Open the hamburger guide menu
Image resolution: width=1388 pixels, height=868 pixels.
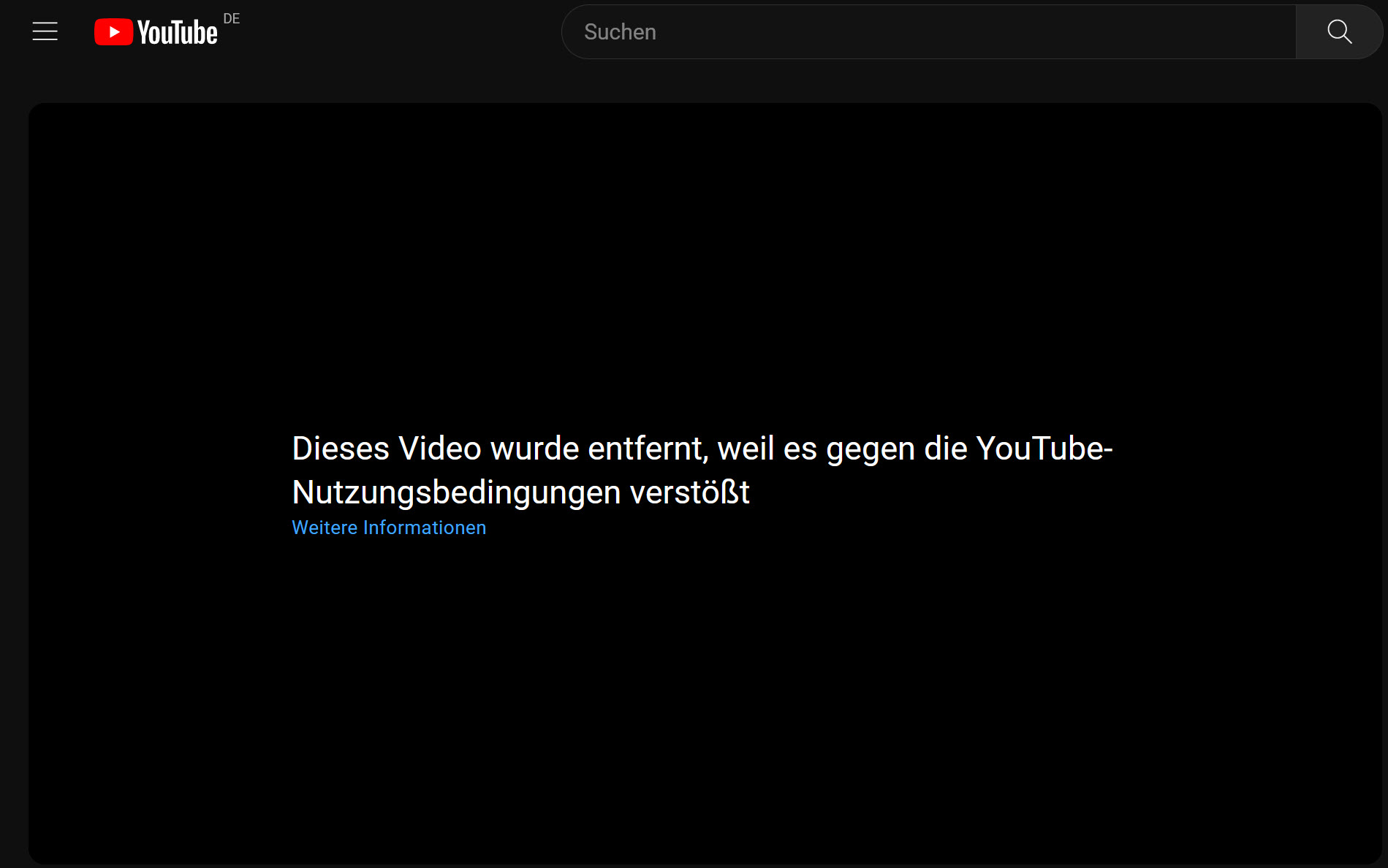point(45,31)
